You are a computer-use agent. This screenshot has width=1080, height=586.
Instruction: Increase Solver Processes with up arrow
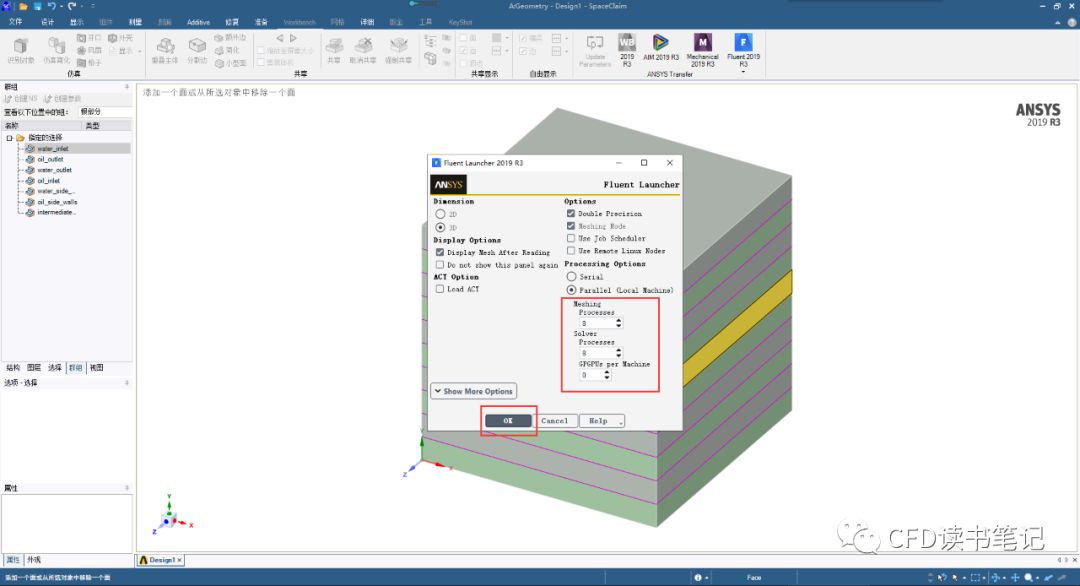tap(619, 350)
